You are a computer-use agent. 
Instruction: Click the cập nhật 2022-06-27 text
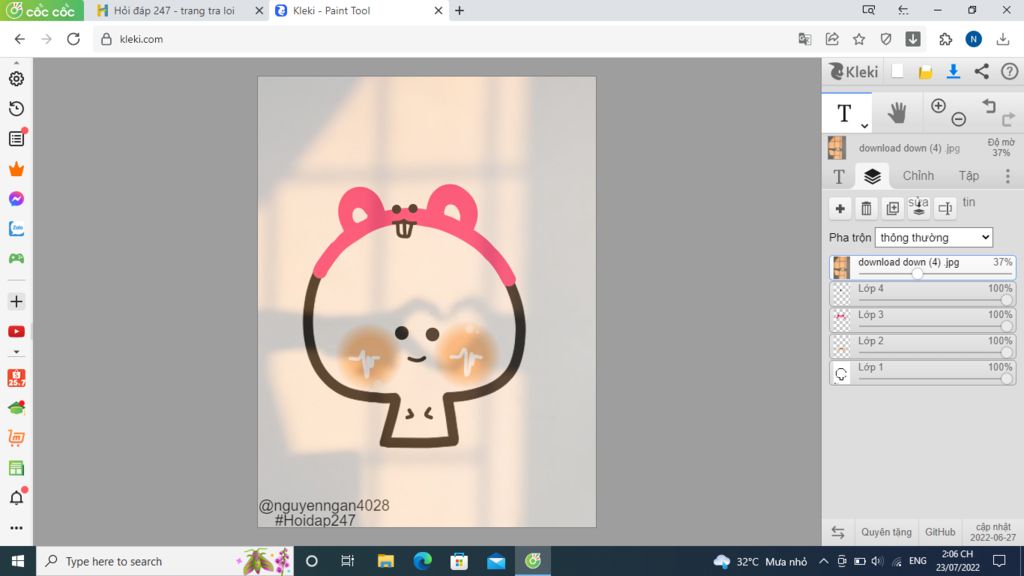coord(993,532)
